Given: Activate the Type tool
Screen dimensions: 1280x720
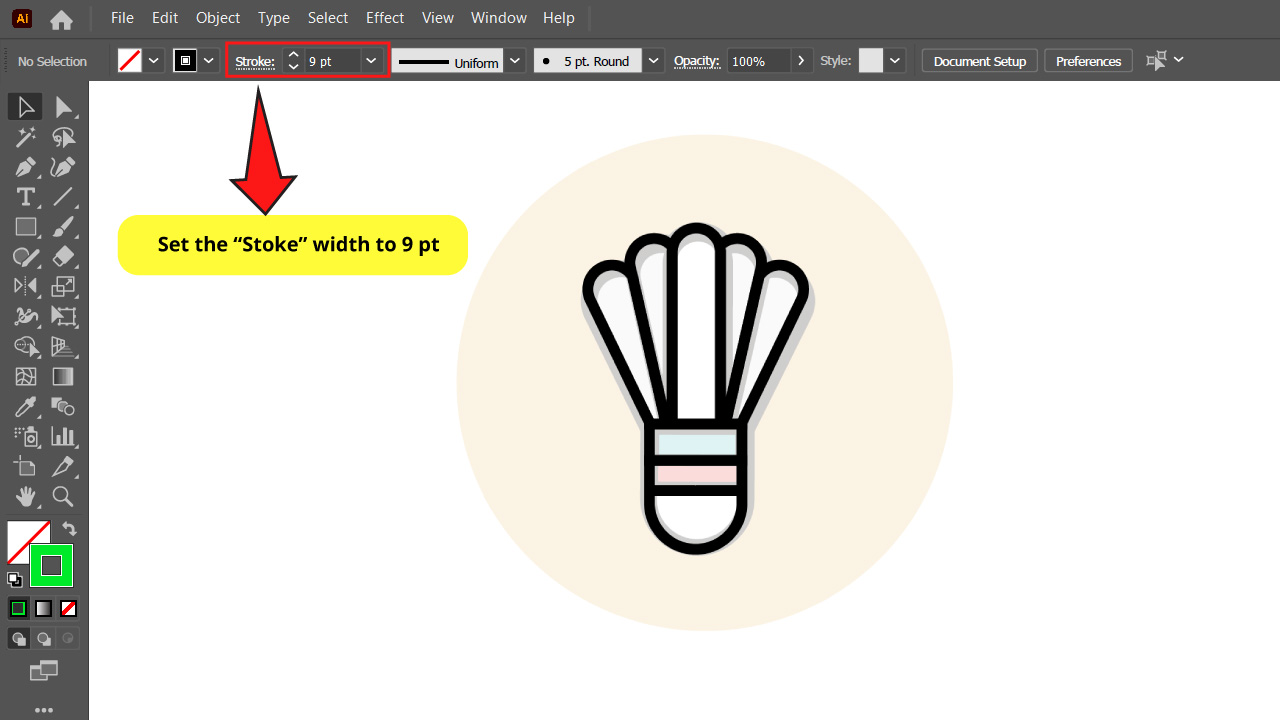Looking at the screenshot, I should (x=25, y=197).
